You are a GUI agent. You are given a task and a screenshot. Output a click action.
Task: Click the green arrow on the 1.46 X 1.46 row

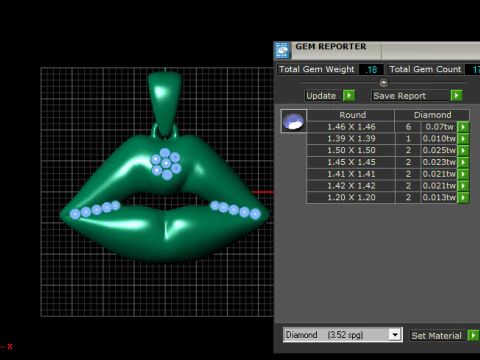point(463,127)
